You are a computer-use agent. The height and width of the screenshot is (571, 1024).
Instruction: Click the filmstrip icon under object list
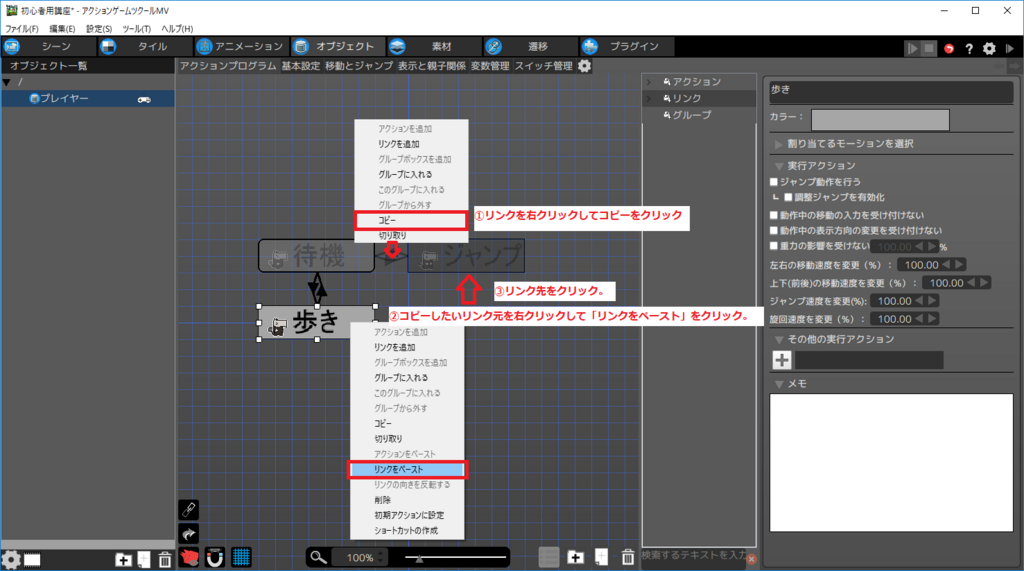[x=32, y=560]
